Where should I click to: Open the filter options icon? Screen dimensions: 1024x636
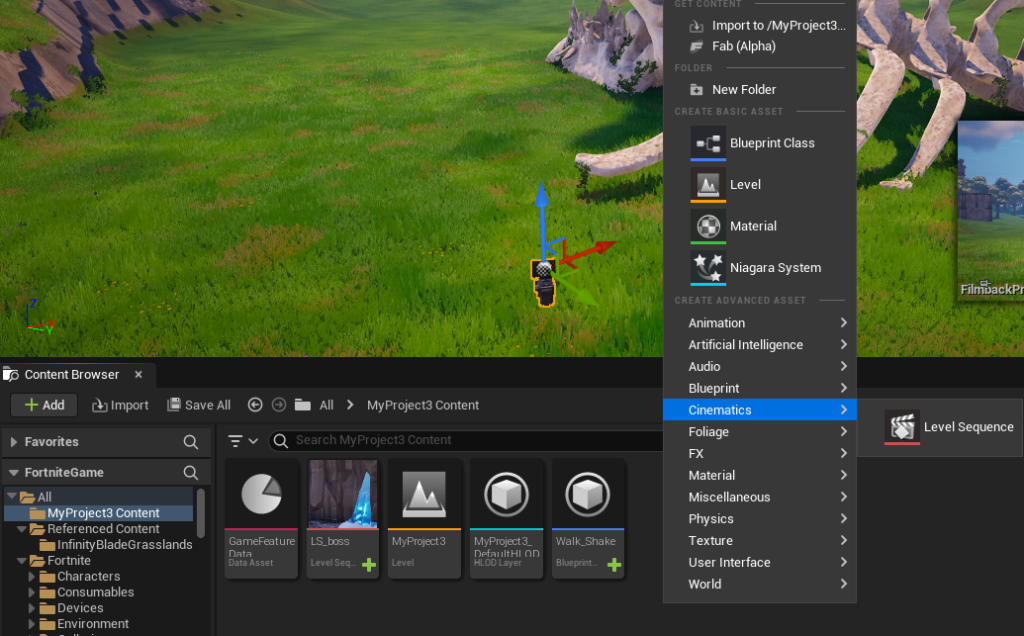pos(235,441)
